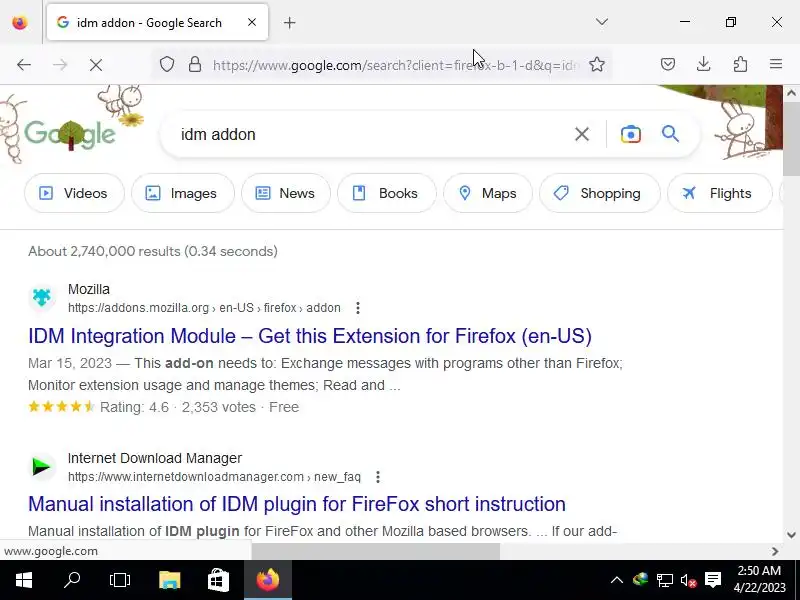This screenshot has height=600, width=800.
Task: Filter results by Videos
Action: [74, 193]
